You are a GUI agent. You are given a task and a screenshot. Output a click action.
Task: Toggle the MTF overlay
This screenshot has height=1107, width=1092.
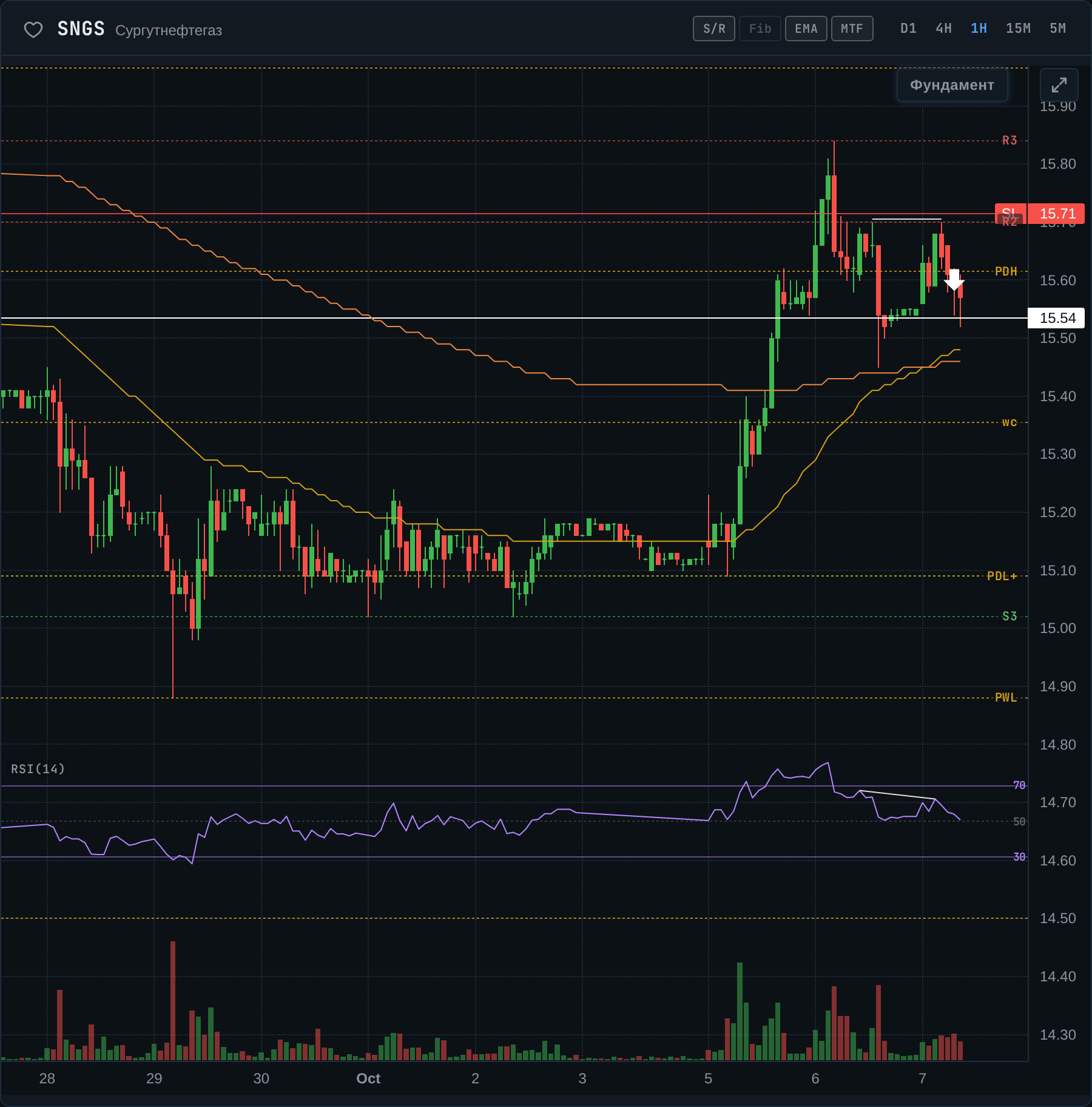852,29
